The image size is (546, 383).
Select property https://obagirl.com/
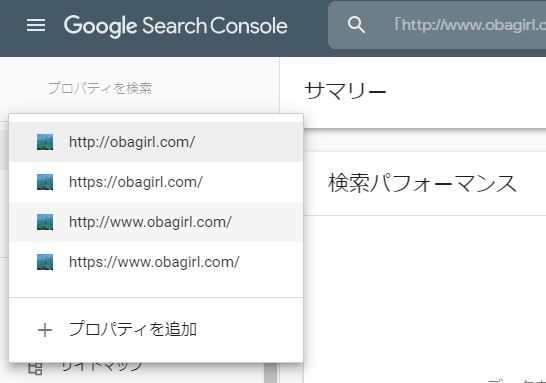pyautogui.click(x=156, y=182)
